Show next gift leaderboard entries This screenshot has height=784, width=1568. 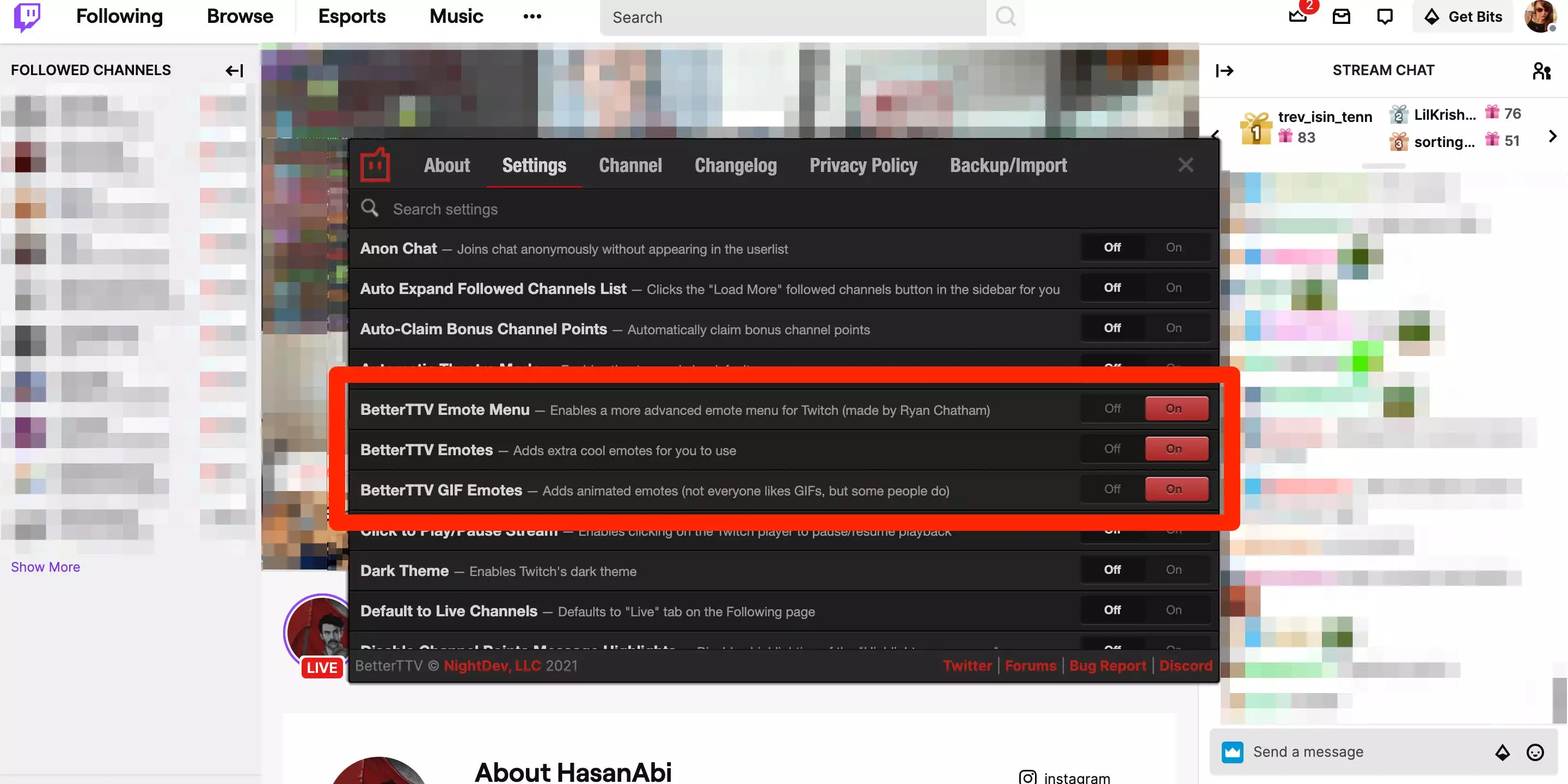tap(1552, 136)
